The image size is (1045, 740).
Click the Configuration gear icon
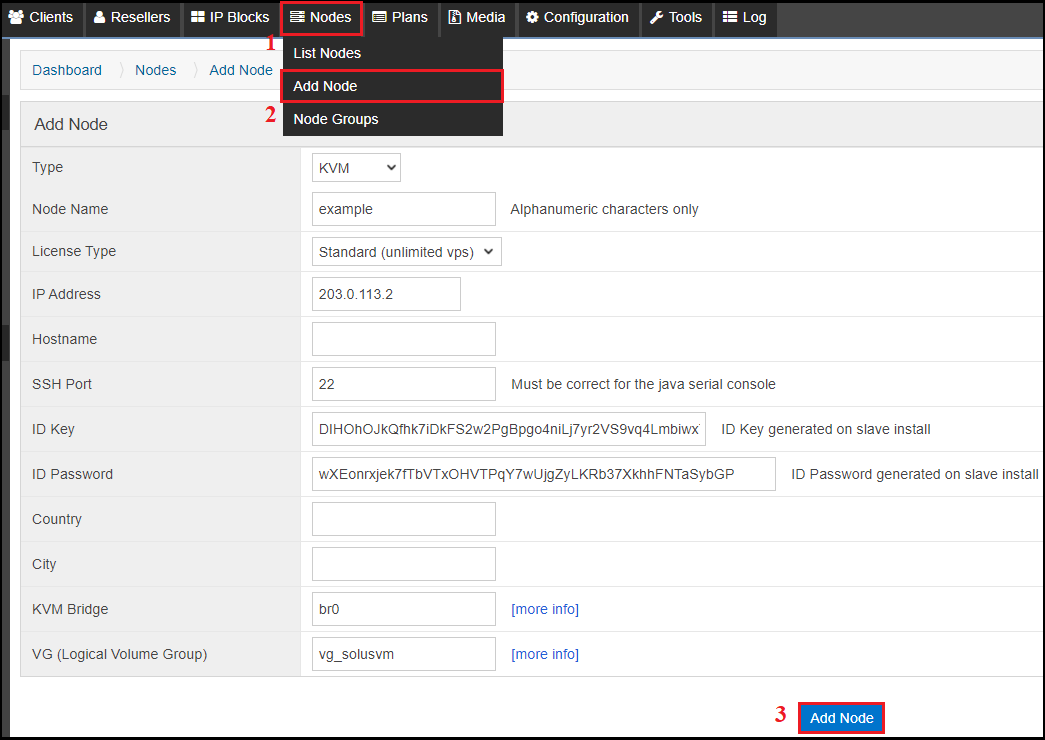532,17
